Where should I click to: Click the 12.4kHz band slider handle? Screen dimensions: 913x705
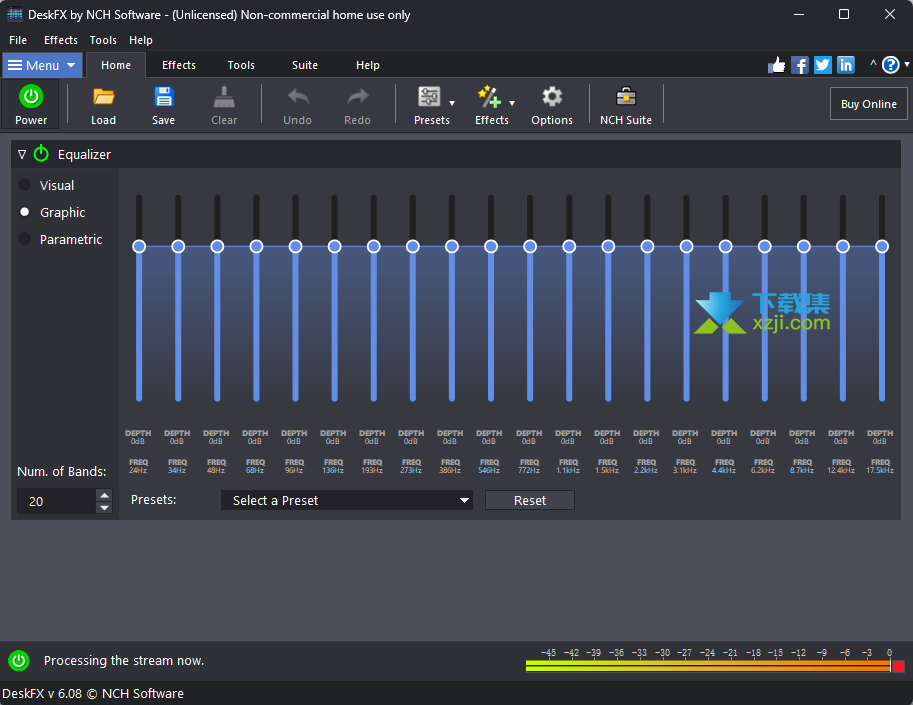[843, 246]
